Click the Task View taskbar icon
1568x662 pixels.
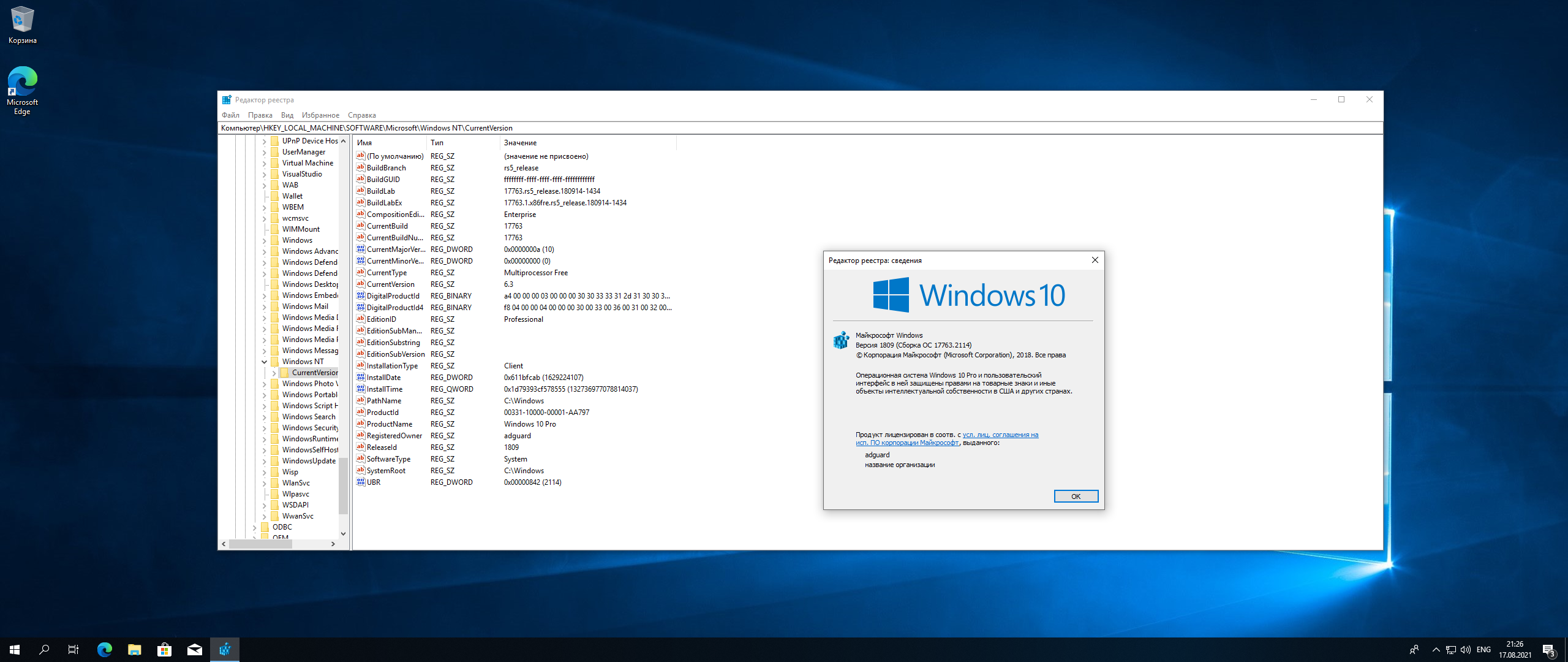click(x=73, y=649)
